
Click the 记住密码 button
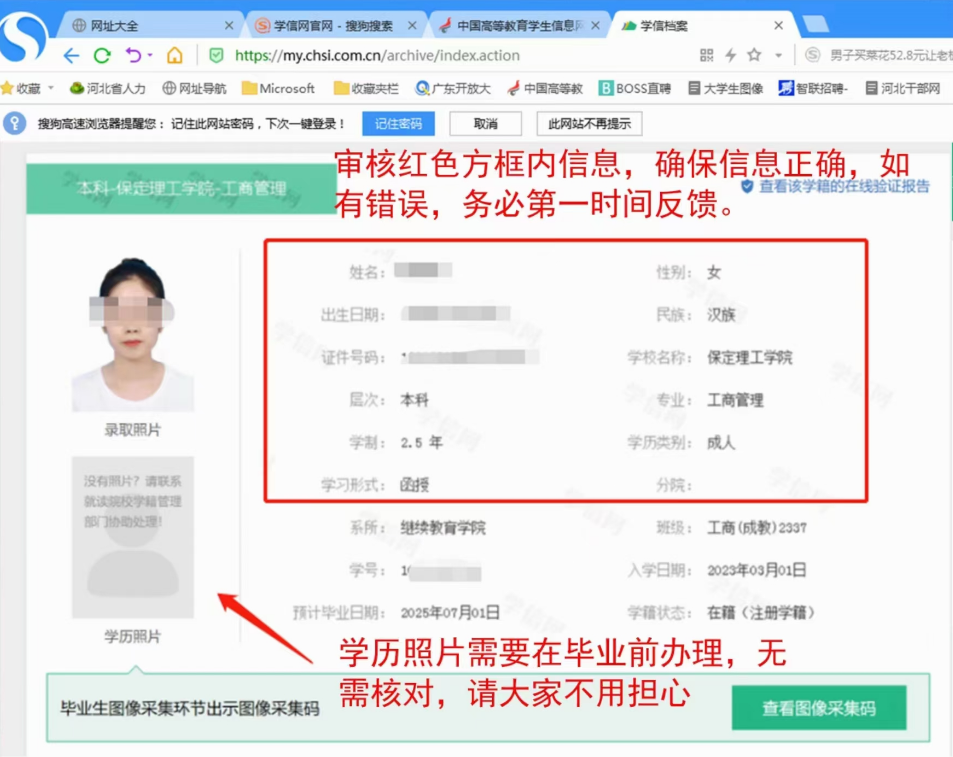click(398, 124)
